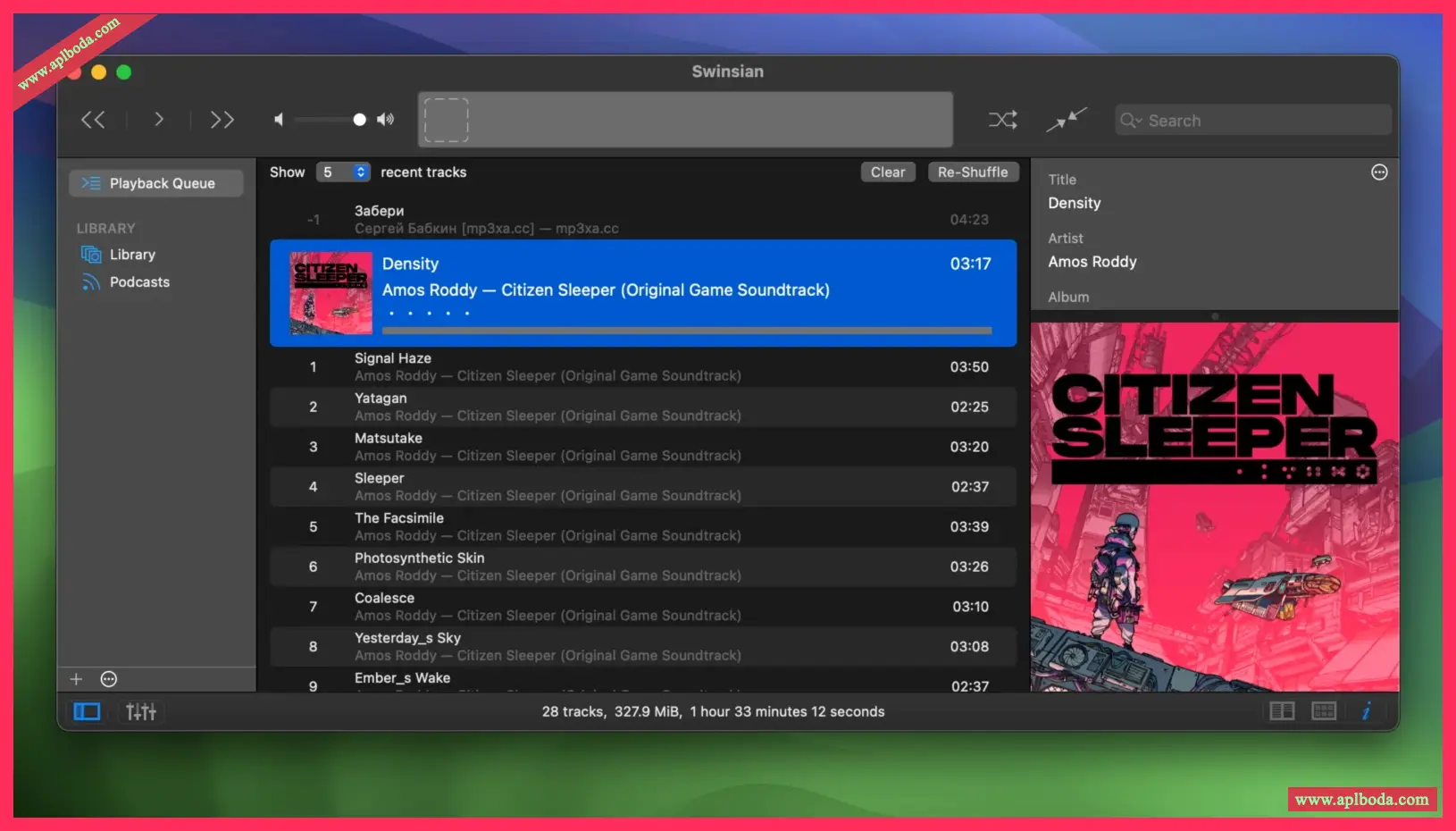Toggle the track info inspector icon
Image resolution: width=1456 pixels, height=831 pixels.
(1367, 711)
